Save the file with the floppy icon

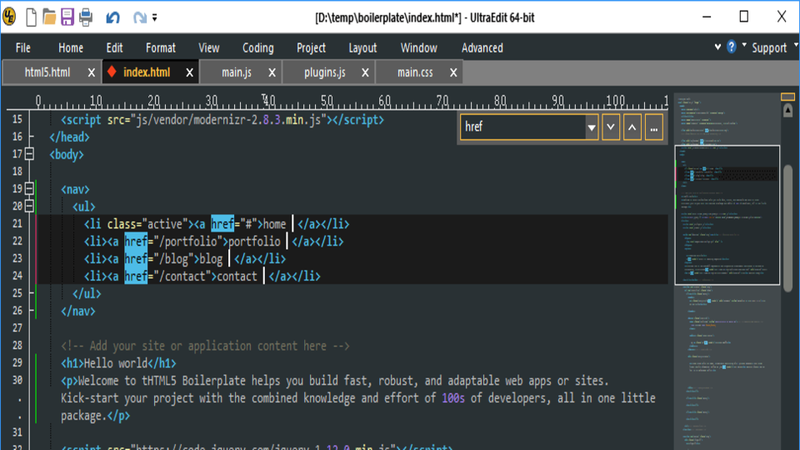66,16
